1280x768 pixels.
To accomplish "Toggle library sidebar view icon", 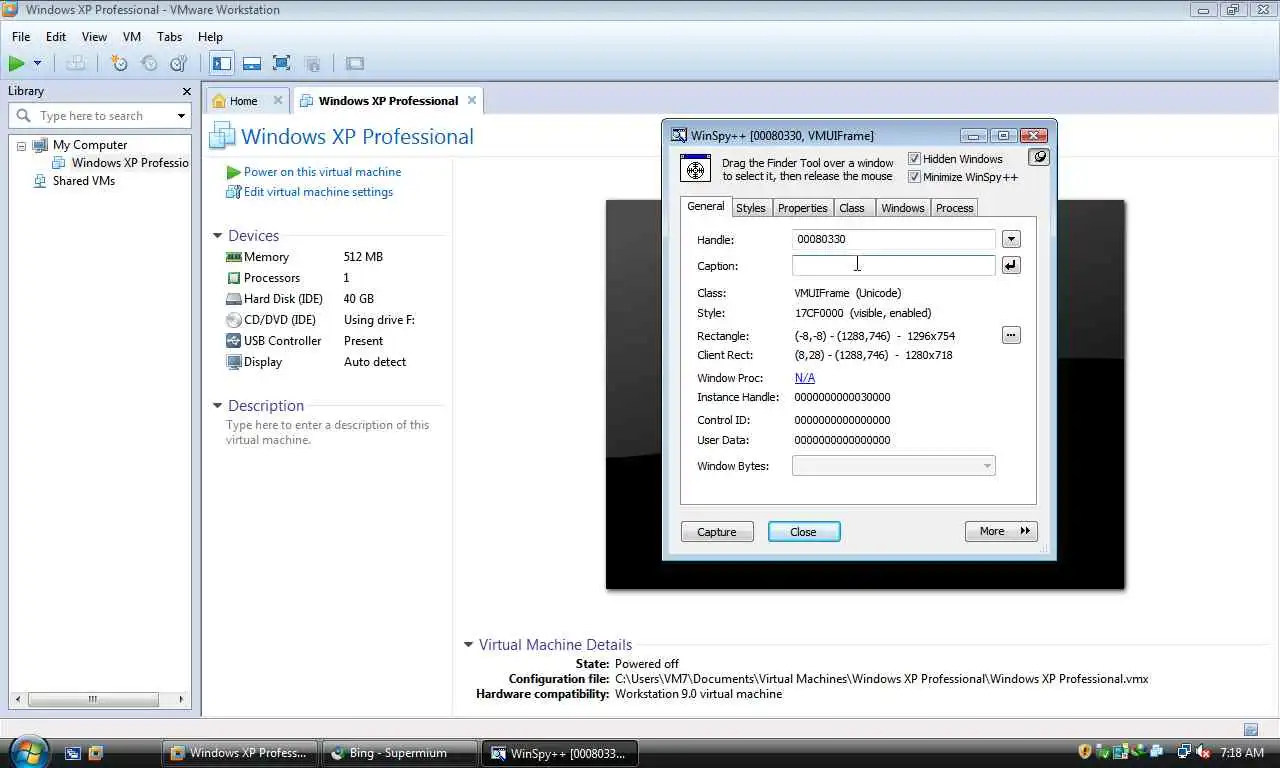I will point(222,63).
